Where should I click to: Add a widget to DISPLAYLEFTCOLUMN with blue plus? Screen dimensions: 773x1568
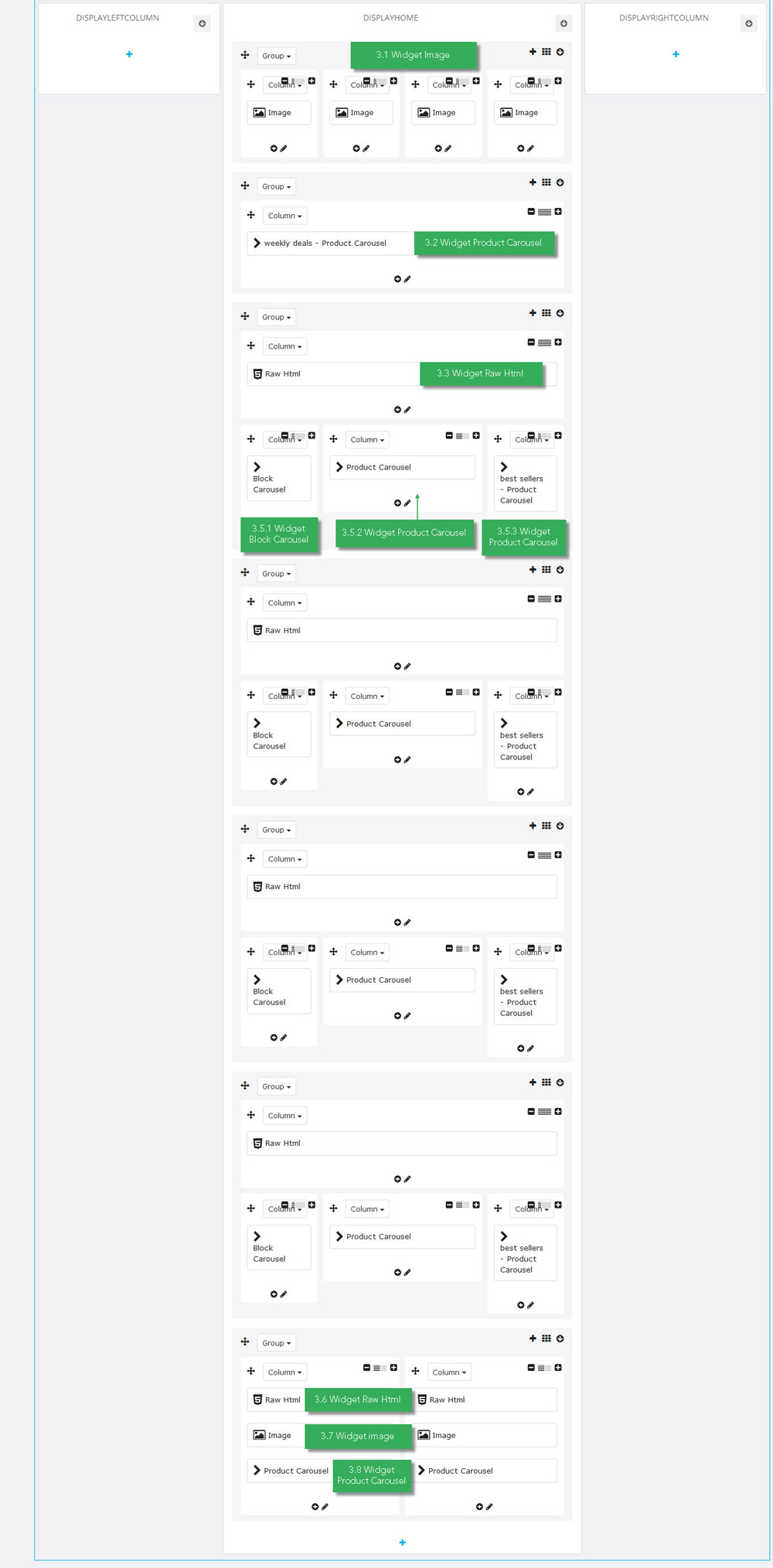point(129,54)
